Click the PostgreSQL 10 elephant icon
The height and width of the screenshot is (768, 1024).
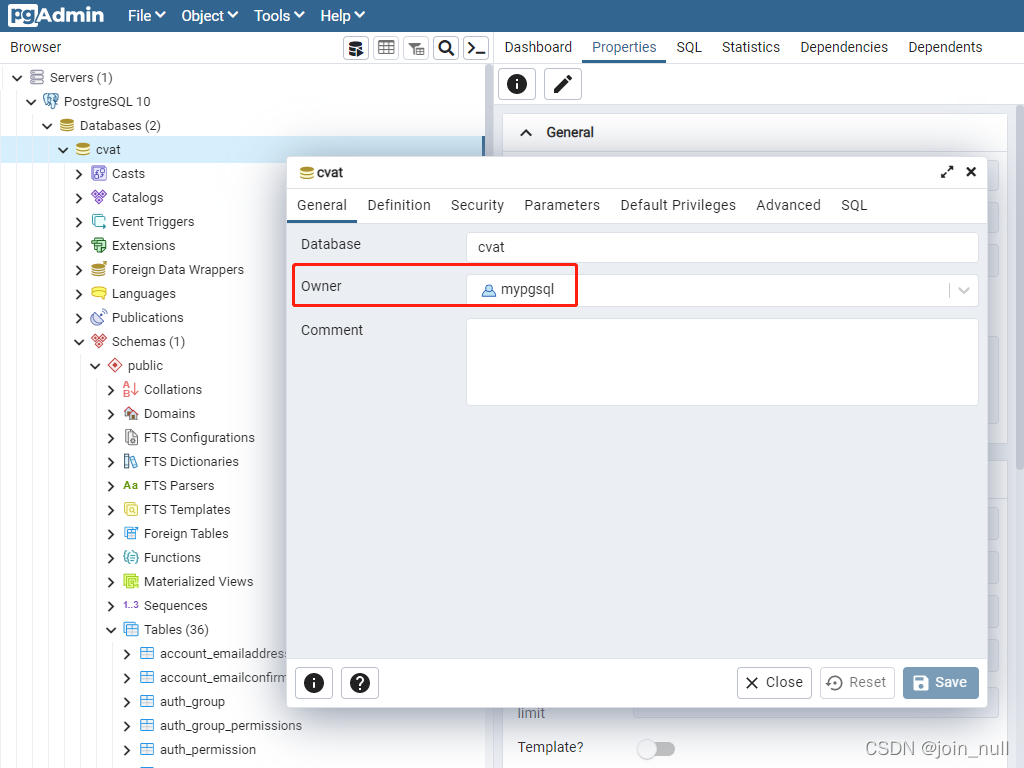click(51, 101)
